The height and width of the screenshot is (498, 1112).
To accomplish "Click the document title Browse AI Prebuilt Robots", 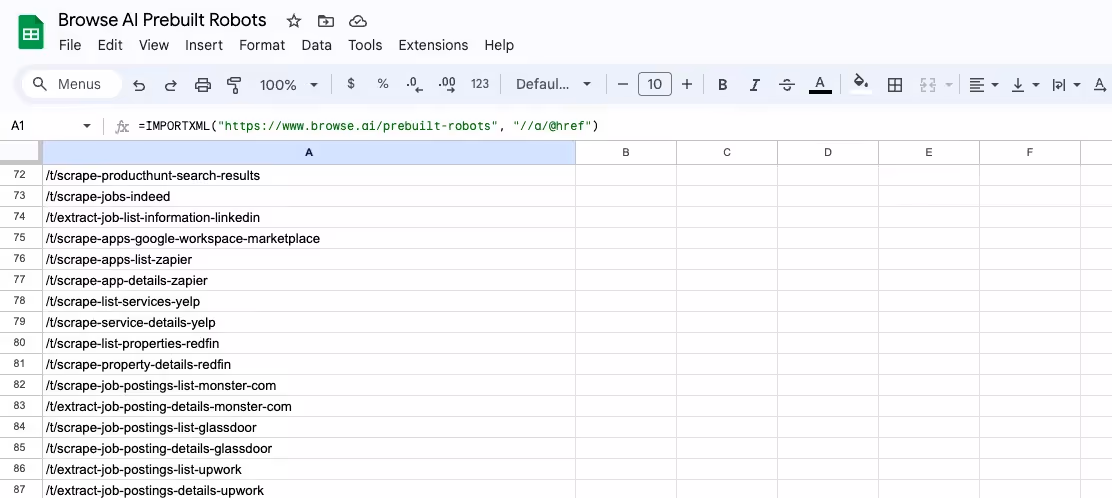I will [x=162, y=20].
